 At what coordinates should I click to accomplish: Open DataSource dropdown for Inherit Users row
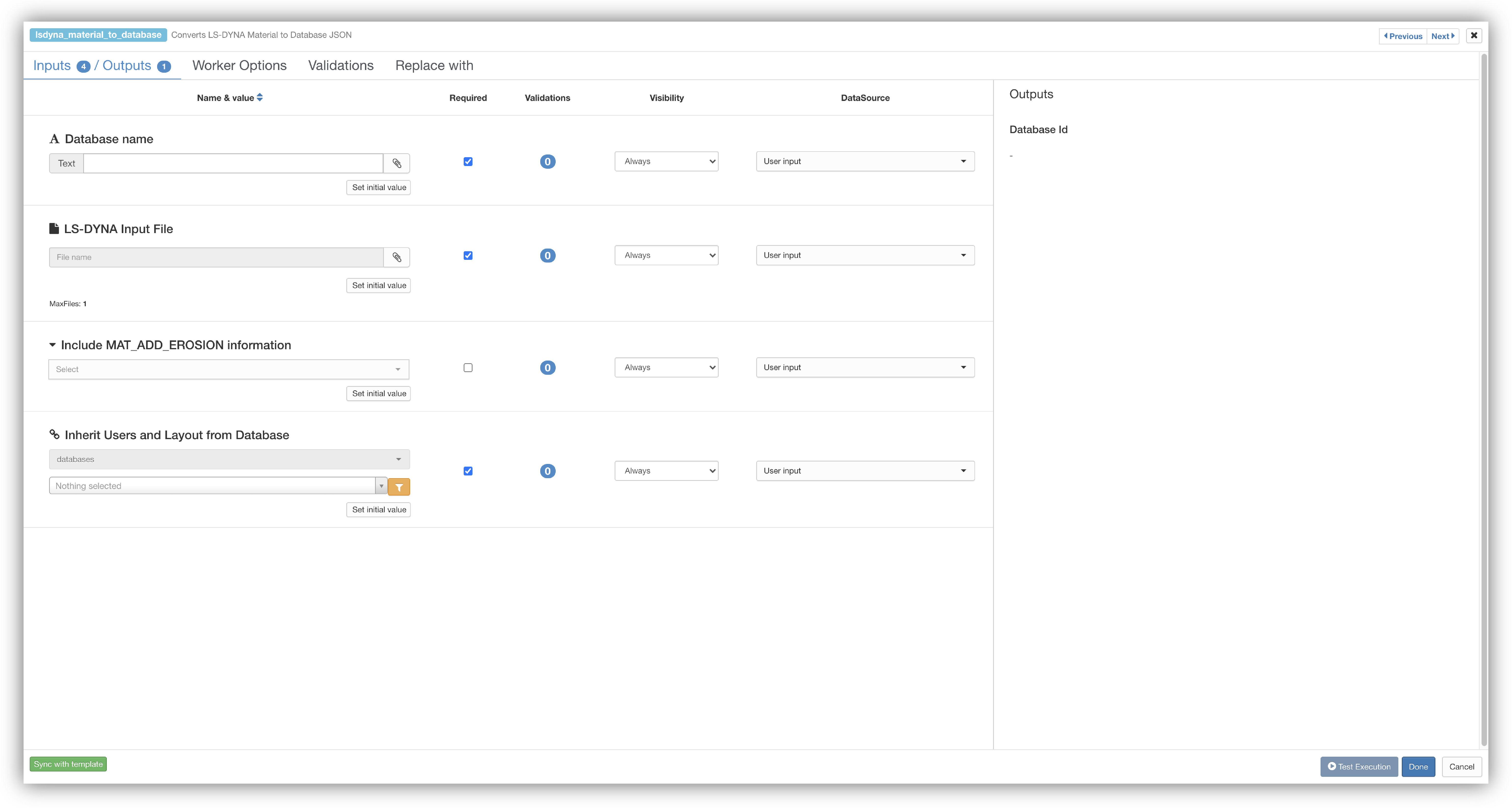(865, 471)
